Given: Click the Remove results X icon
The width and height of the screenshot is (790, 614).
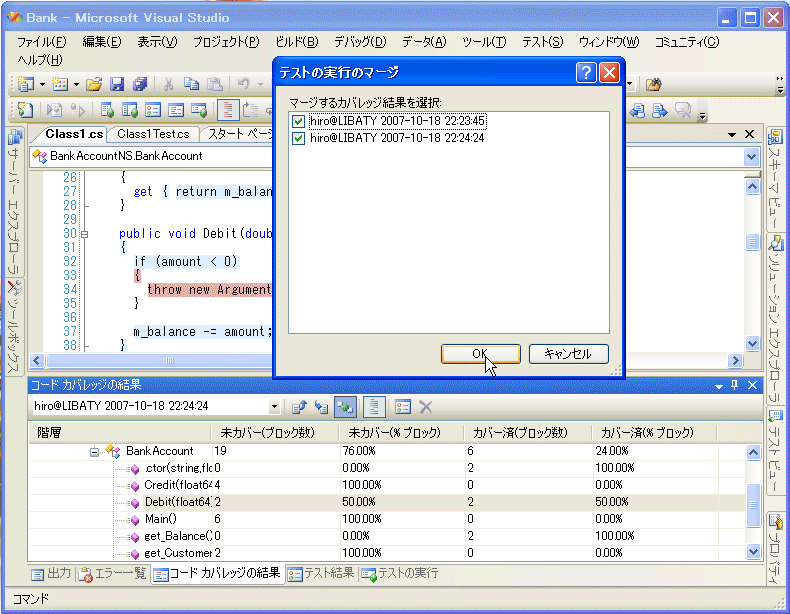Looking at the screenshot, I should pyautogui.click(x=426, y=406).
